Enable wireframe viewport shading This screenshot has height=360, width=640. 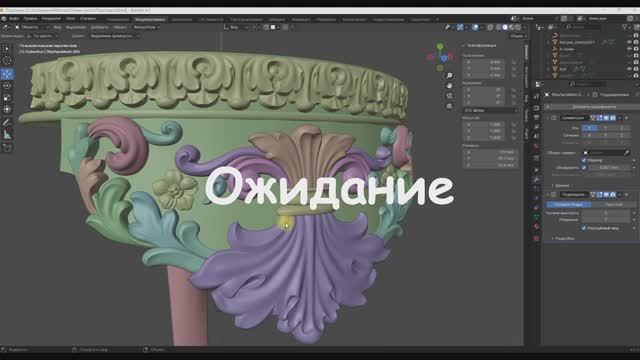(498, 27)
